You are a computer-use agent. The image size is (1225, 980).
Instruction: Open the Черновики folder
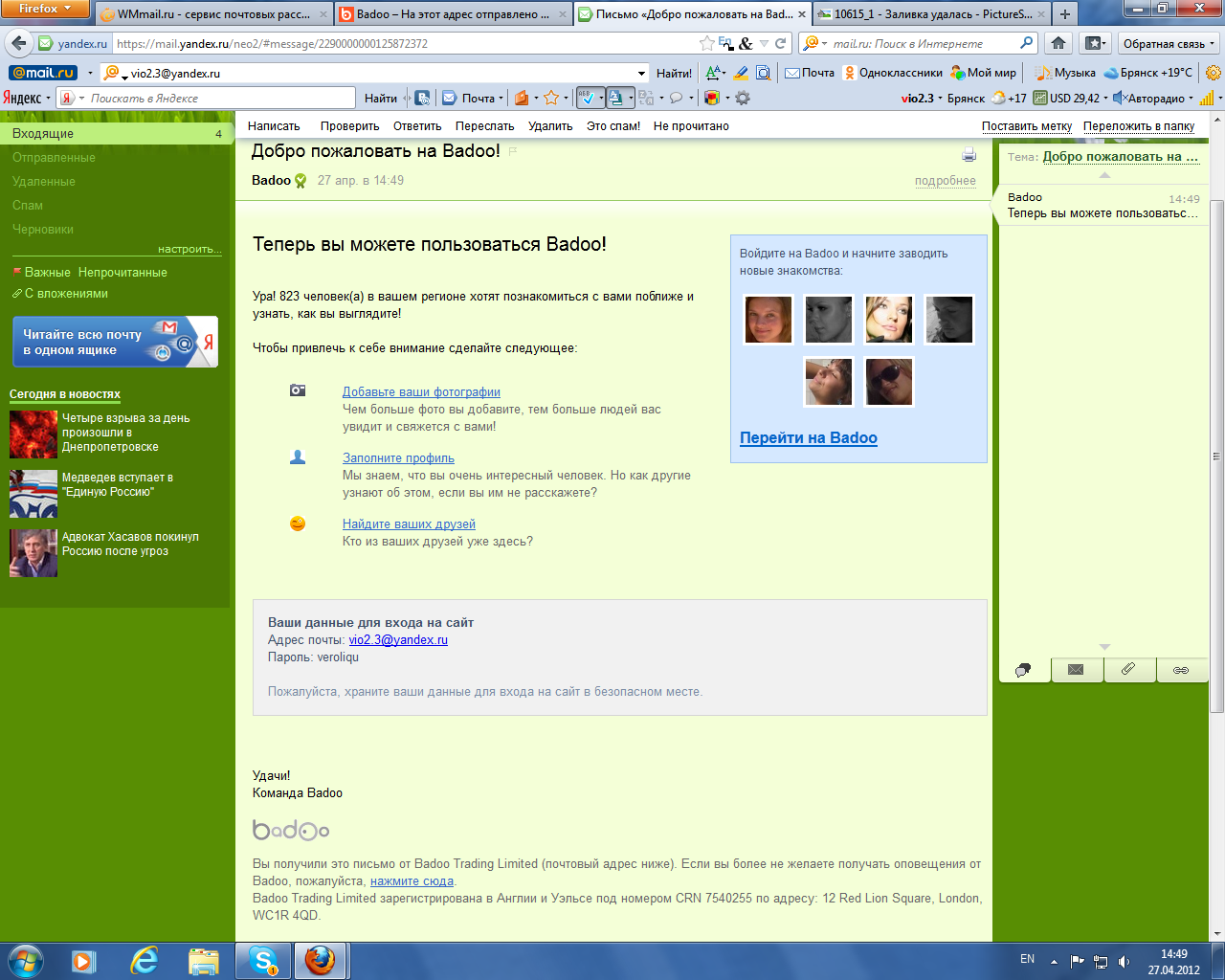(x=43, y=229)
